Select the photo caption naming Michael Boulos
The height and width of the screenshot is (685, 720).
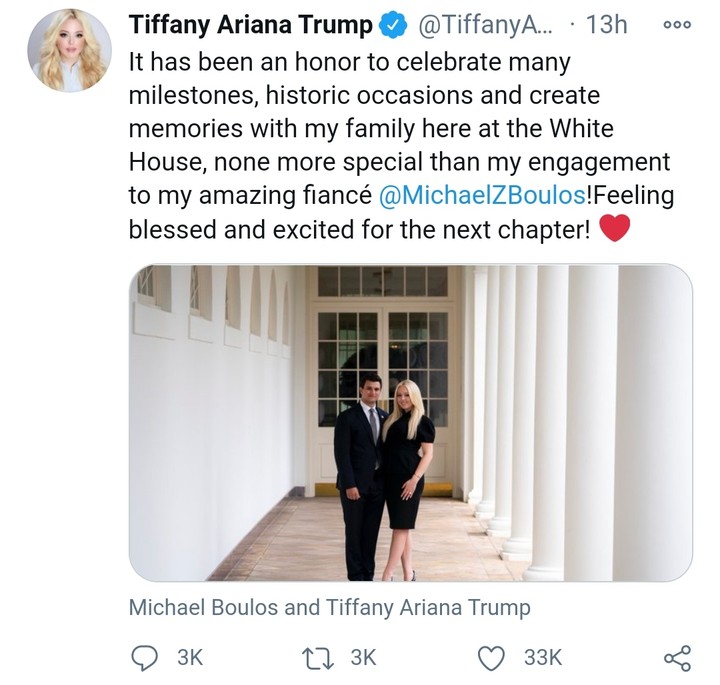point(329,607)
